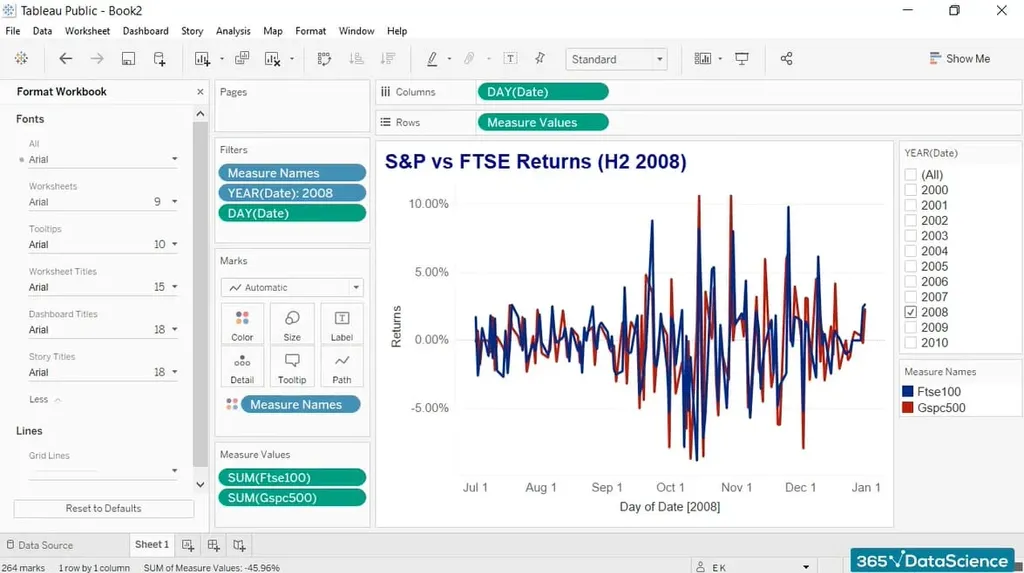Click the Reset to Defaults button
1024x573 pixels.
pyautogui.click(x=103, y=508)
